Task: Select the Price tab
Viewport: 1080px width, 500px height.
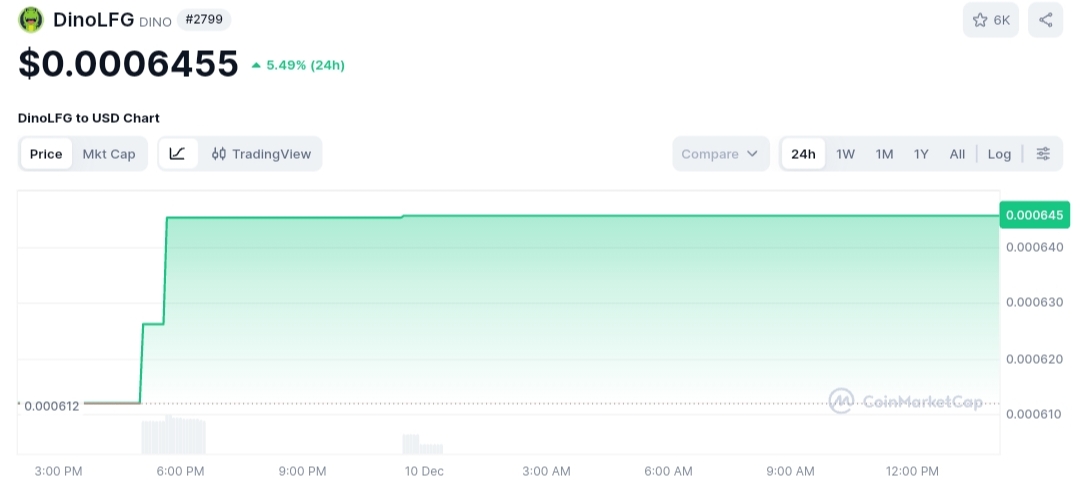Action: point(46,154)
